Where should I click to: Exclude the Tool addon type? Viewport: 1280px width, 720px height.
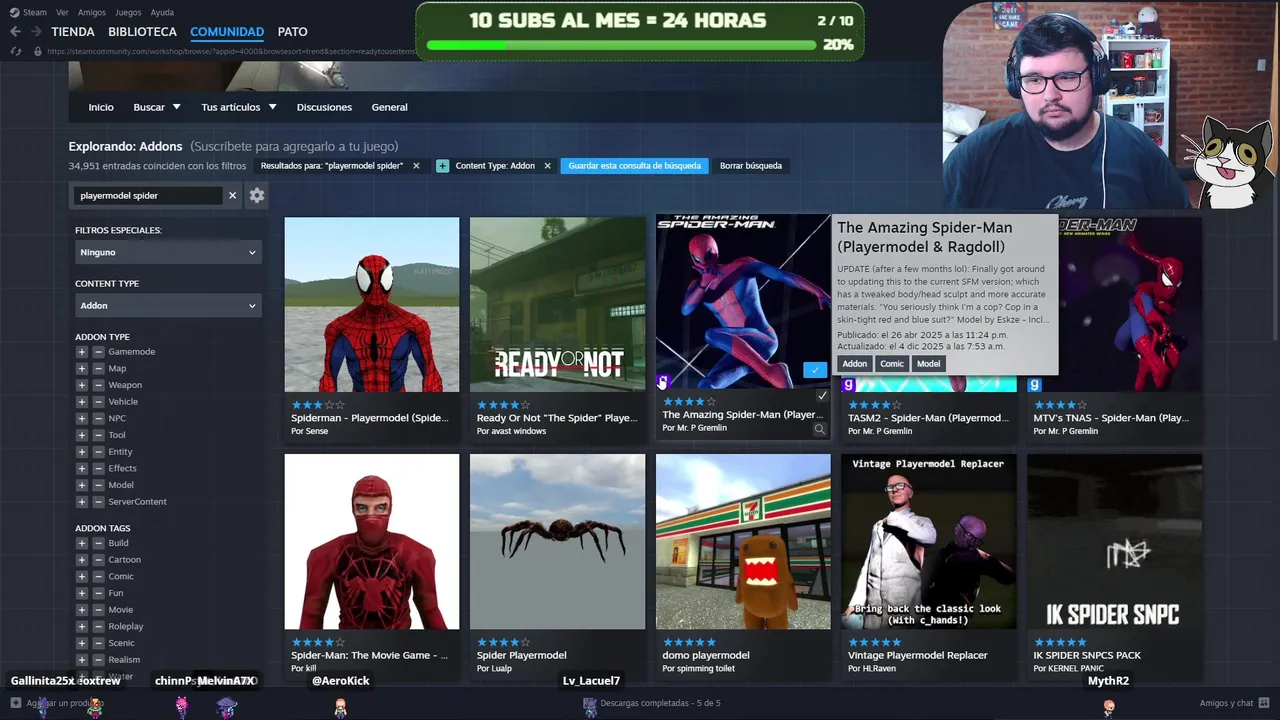click(x=98, y=435)
